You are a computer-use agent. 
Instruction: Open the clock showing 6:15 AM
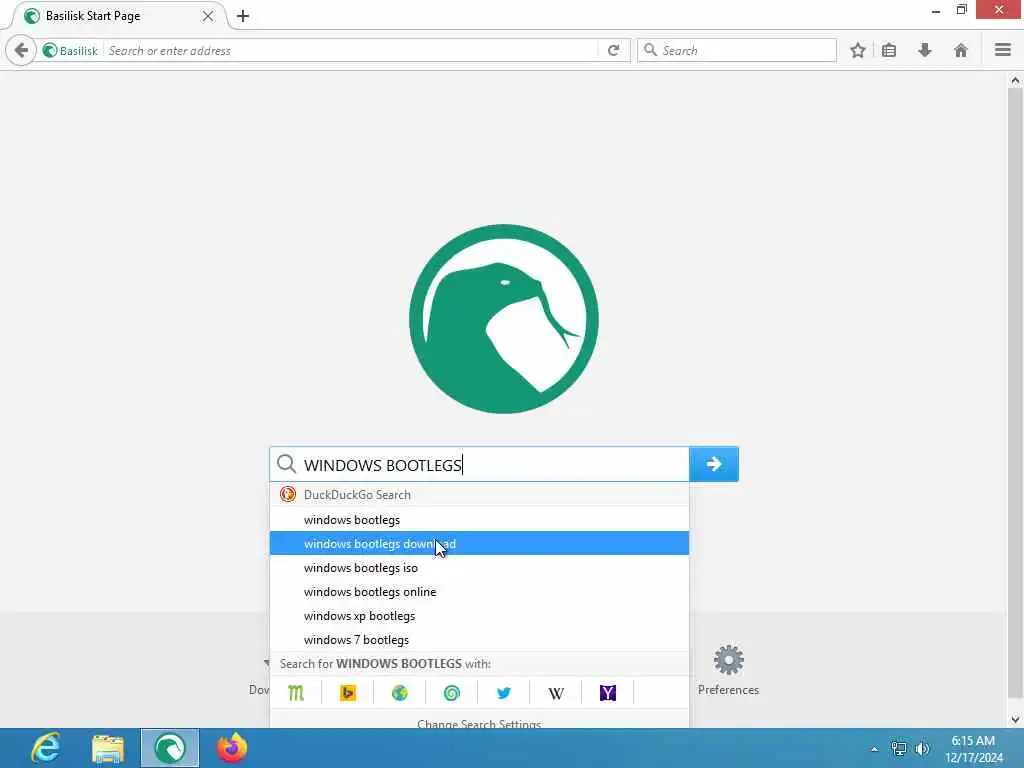(973, 748)
